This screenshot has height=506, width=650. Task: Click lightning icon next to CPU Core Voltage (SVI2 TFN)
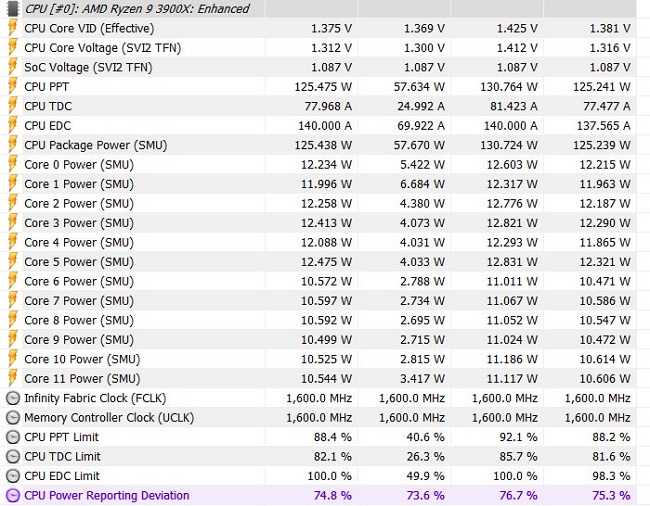13,48
